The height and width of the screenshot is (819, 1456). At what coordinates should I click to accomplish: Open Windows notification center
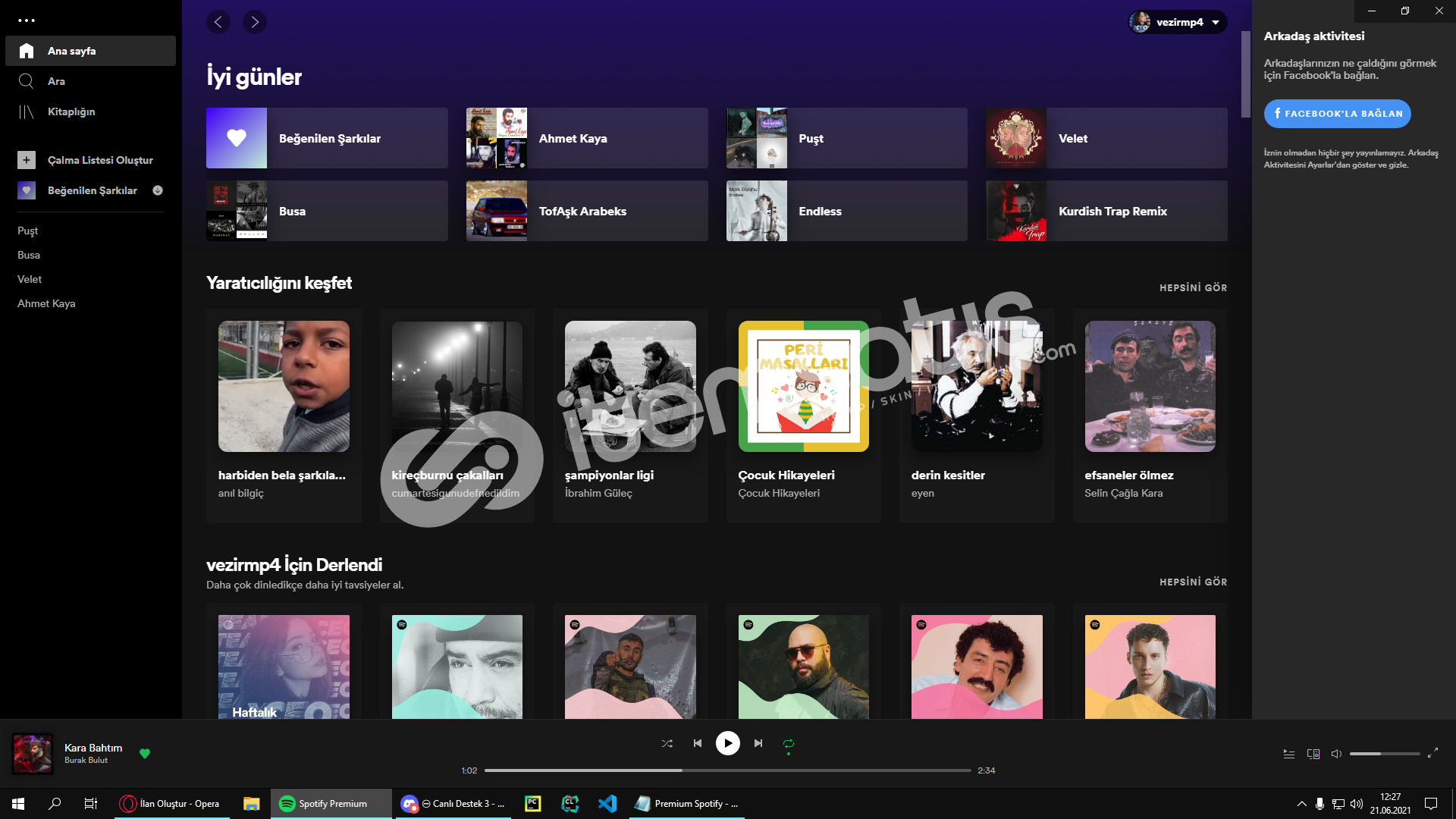(x=1431, y=804)
